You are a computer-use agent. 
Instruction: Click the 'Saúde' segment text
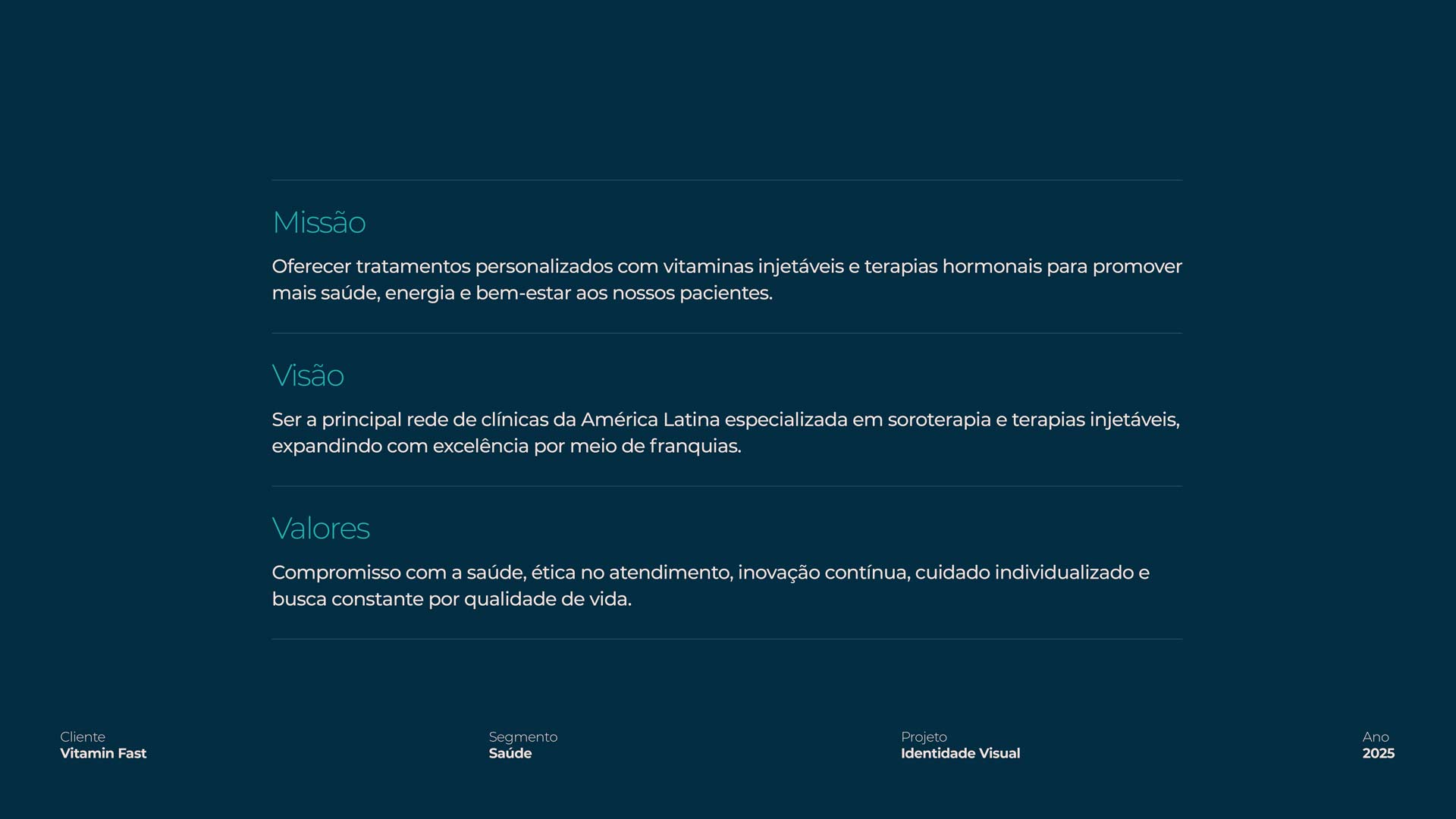(510, 754)
